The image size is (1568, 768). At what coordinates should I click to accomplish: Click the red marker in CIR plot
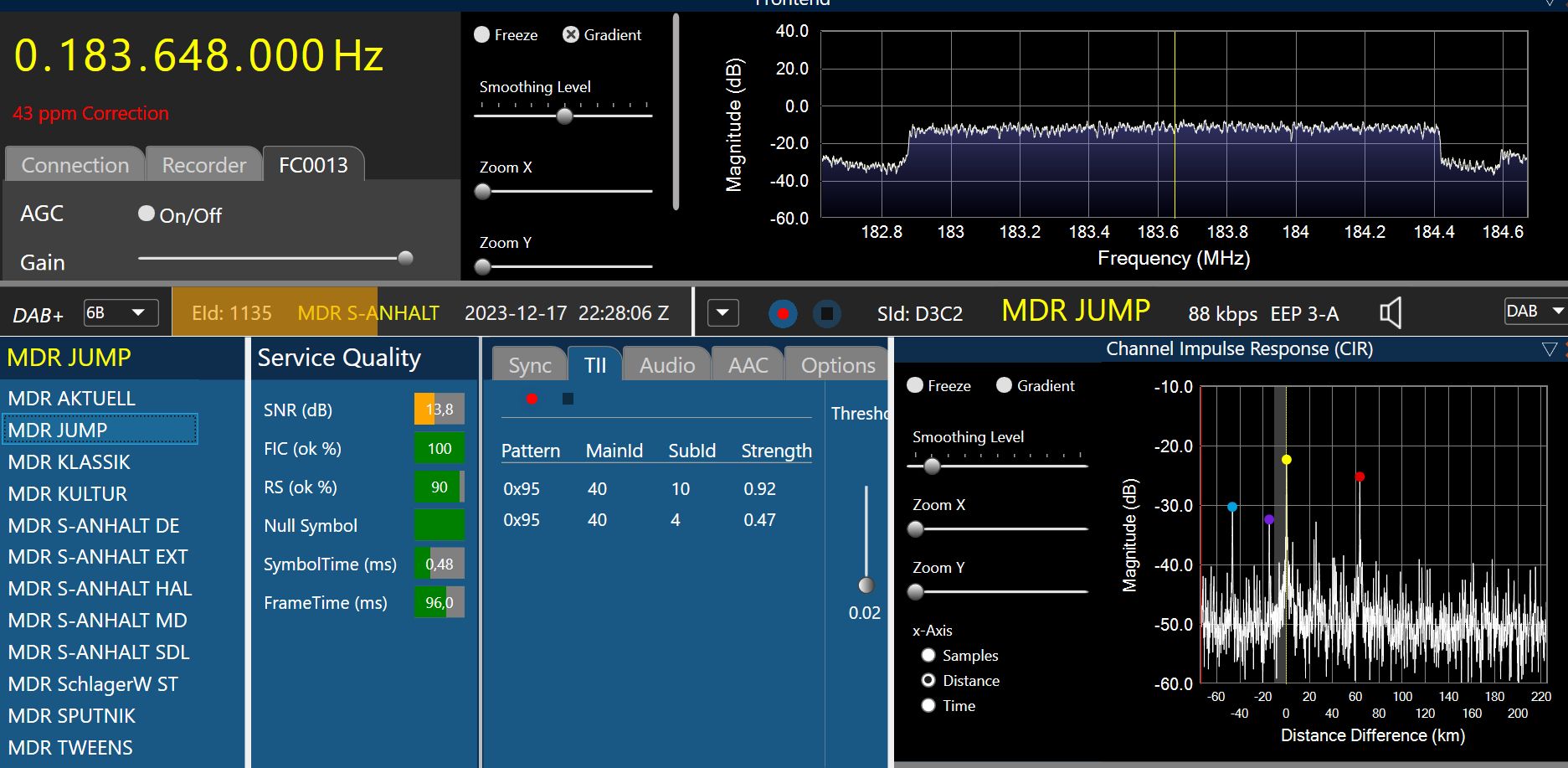(x=1360, y=477)
